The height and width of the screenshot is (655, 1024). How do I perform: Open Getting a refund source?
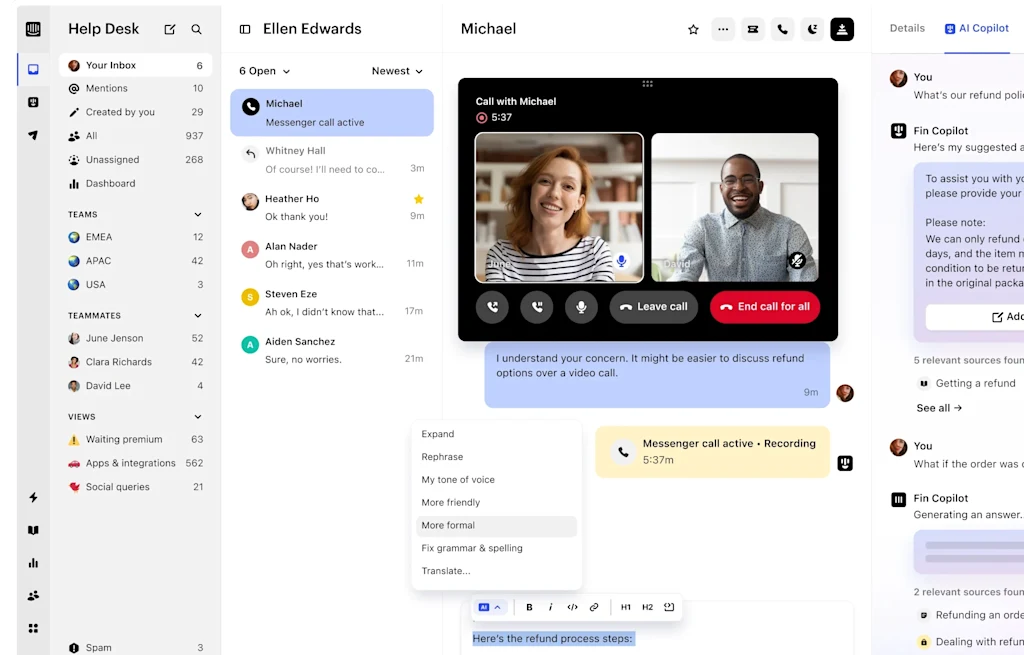pyautogui.click(x=967, y=383)
